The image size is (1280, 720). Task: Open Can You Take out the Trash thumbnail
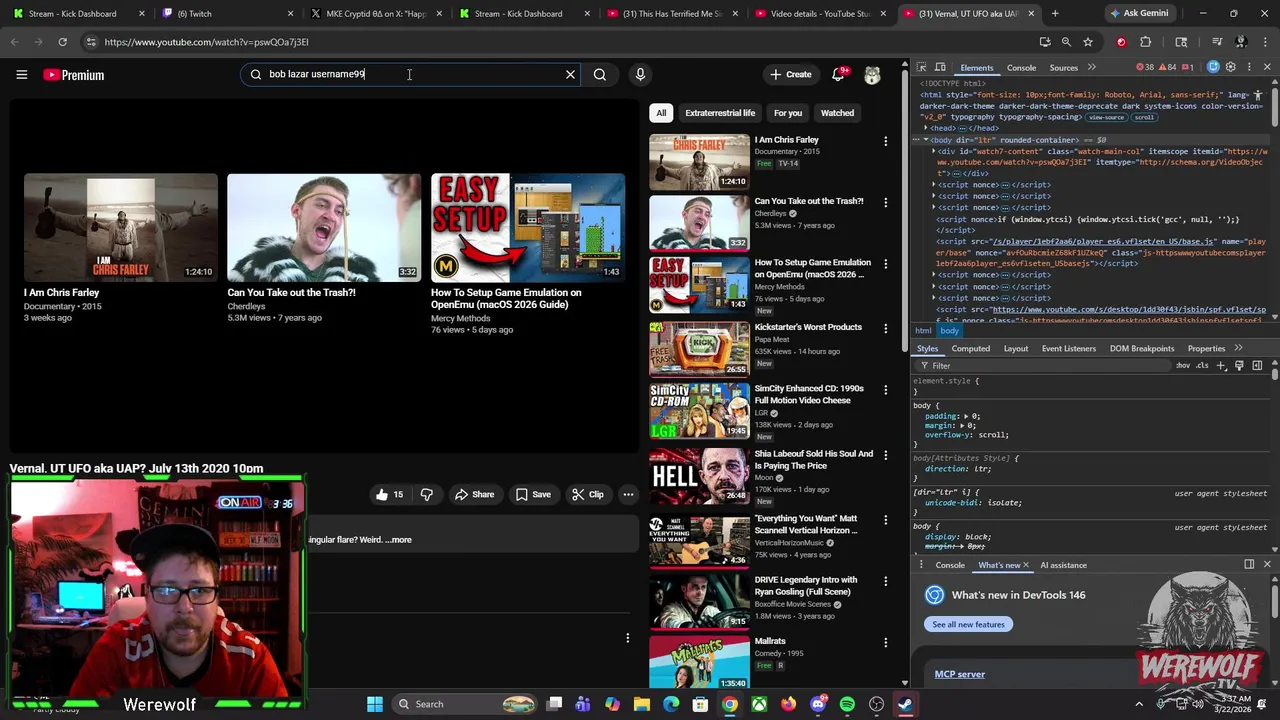pyautogui.click(x=324, y=227)
